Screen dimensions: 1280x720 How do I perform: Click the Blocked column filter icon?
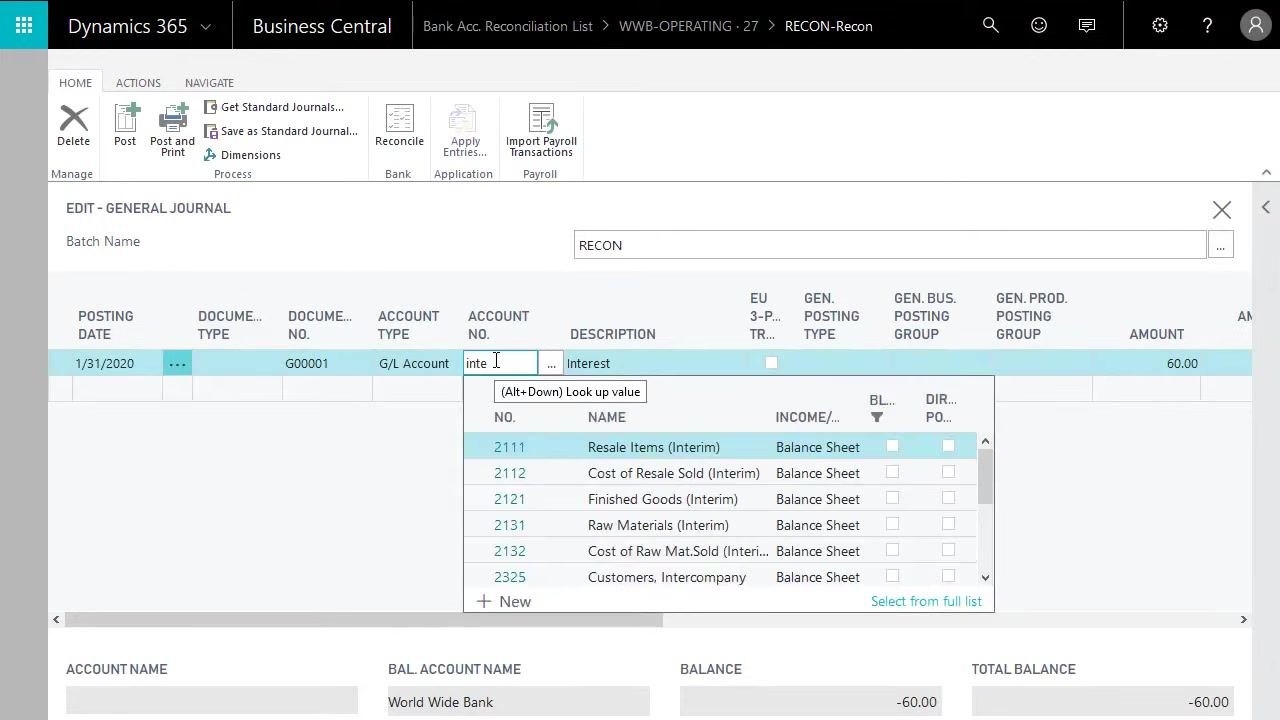pyautogui.click(x=877, y=418)
